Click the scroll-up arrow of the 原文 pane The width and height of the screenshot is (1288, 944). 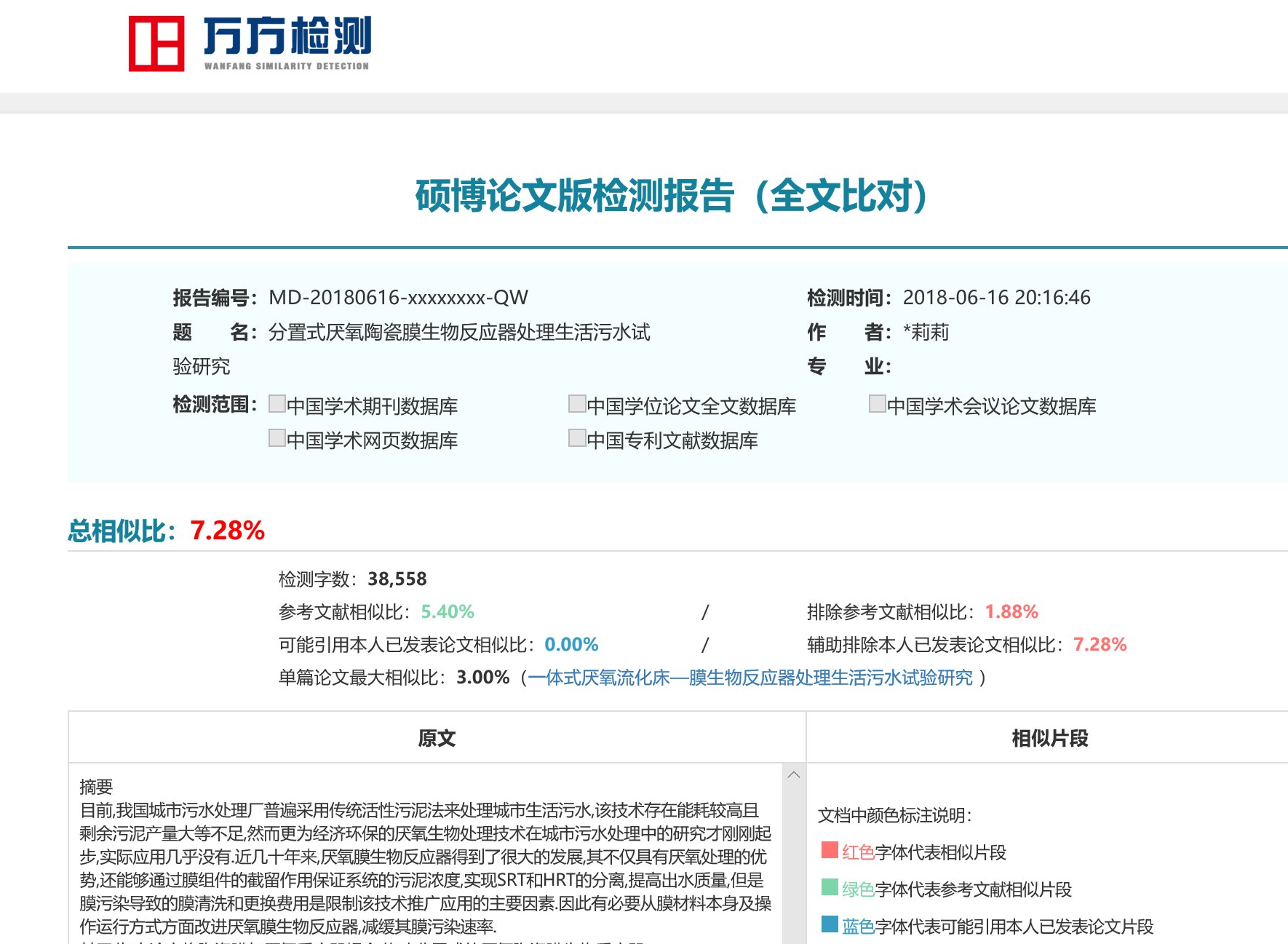tap(794, 775)
